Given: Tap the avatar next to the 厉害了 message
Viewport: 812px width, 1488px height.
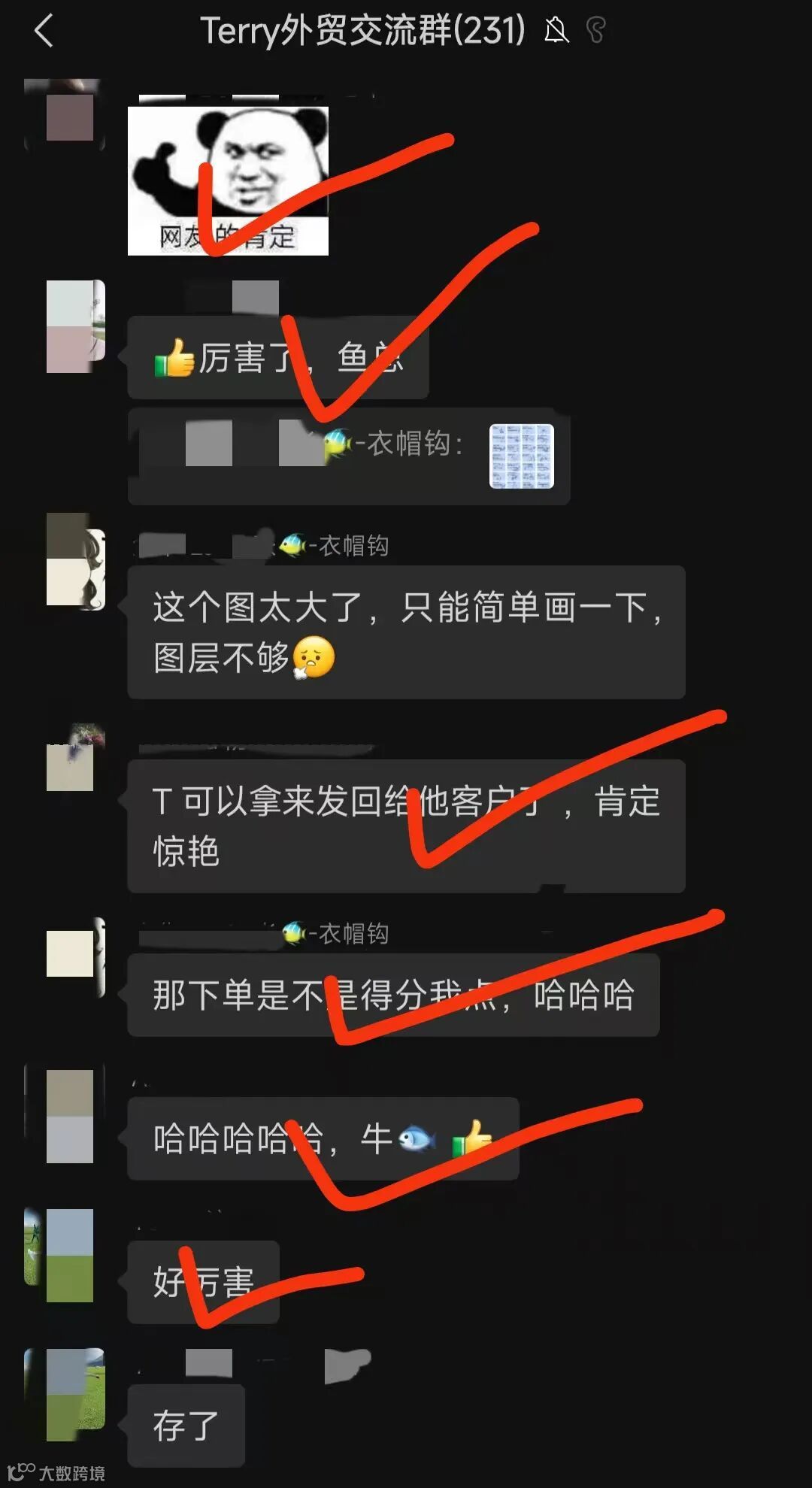Looking at the screenshot, I should click(75, 326).
